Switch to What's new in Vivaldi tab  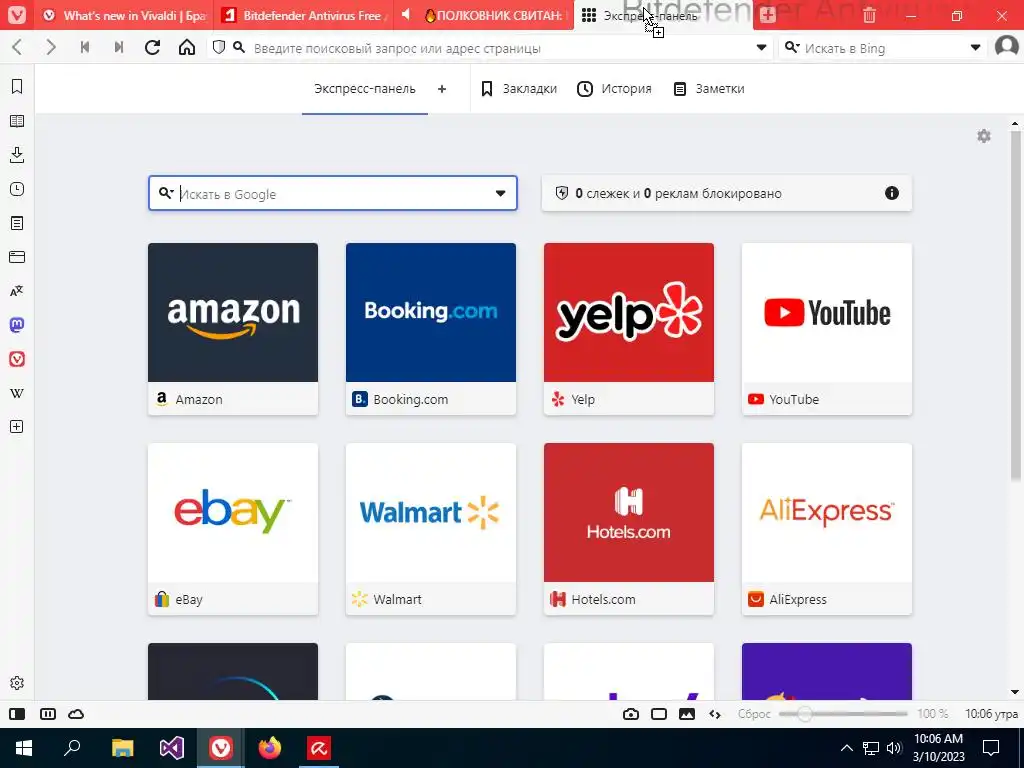coord(123,15)
